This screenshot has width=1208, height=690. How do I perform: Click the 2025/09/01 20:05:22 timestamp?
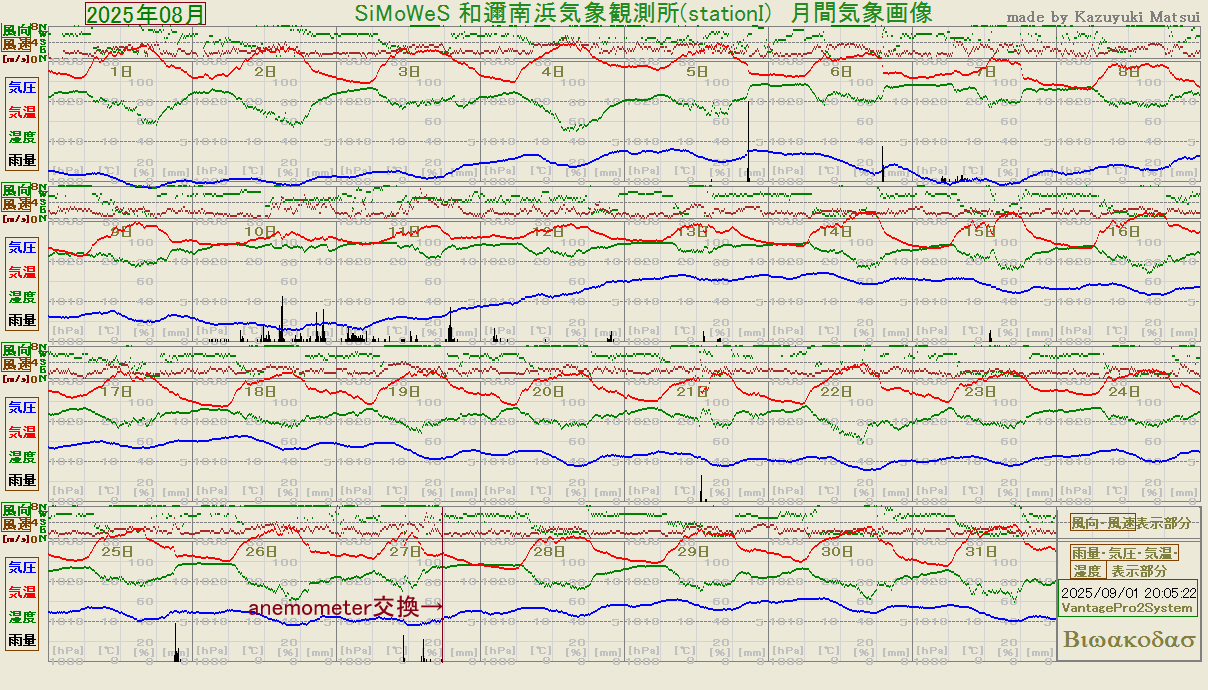[x=1128, y=592]
